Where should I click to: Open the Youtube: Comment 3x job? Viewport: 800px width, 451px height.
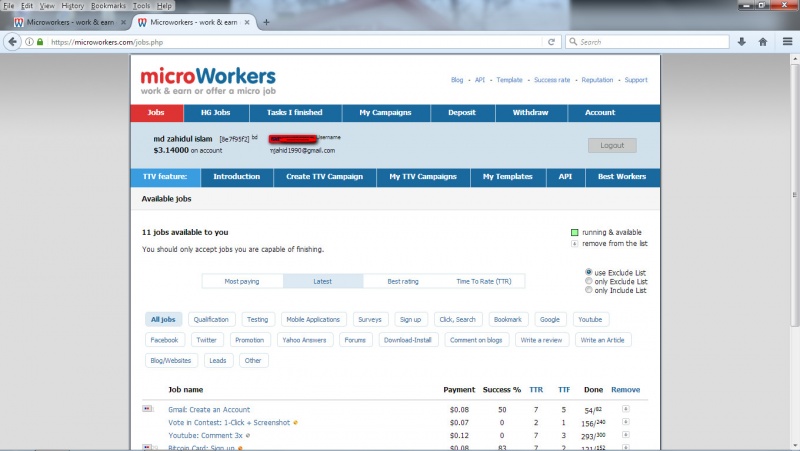(x=206, y=435)
